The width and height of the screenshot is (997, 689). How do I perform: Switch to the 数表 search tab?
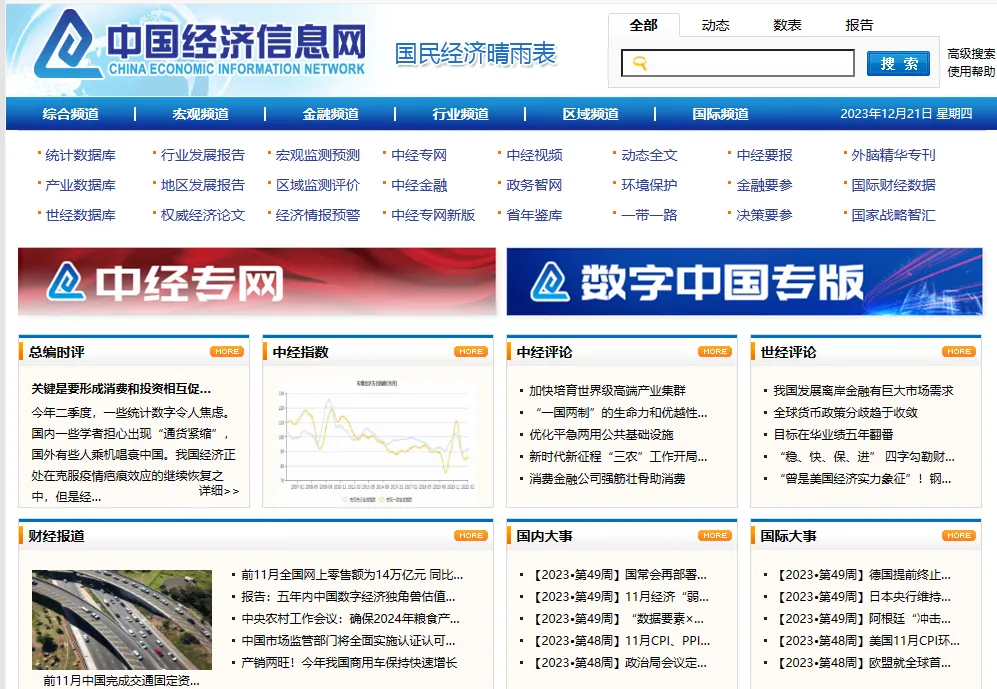(x=787, y=25)
